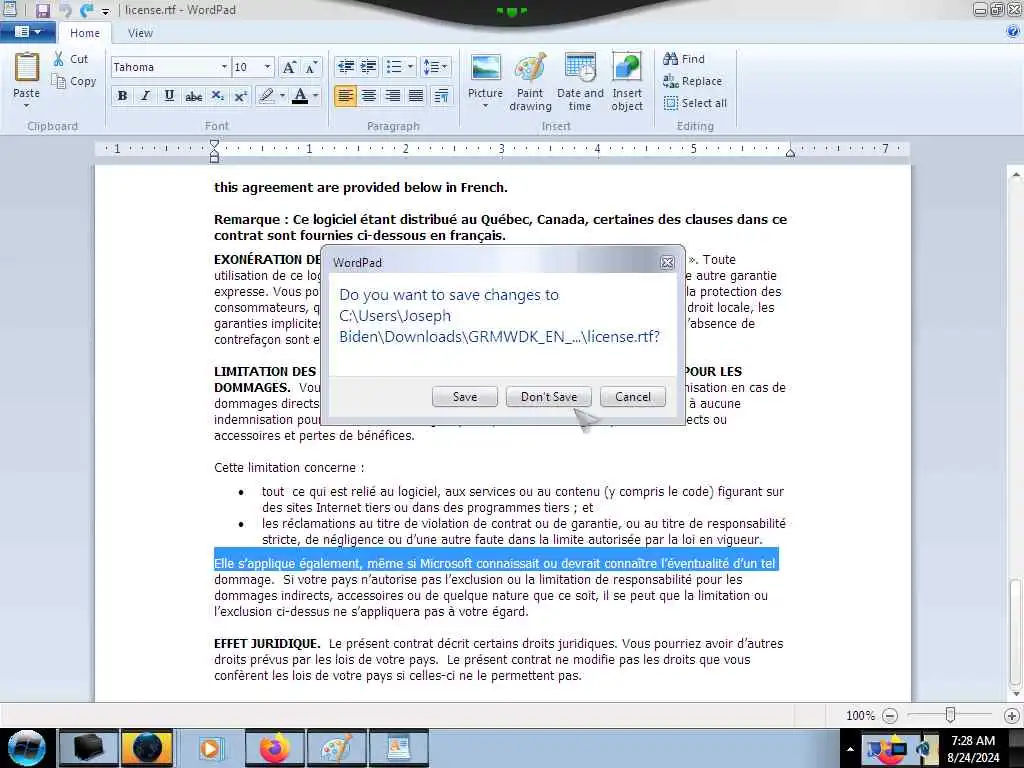Toggle Bold formatting

coord(122,96)
